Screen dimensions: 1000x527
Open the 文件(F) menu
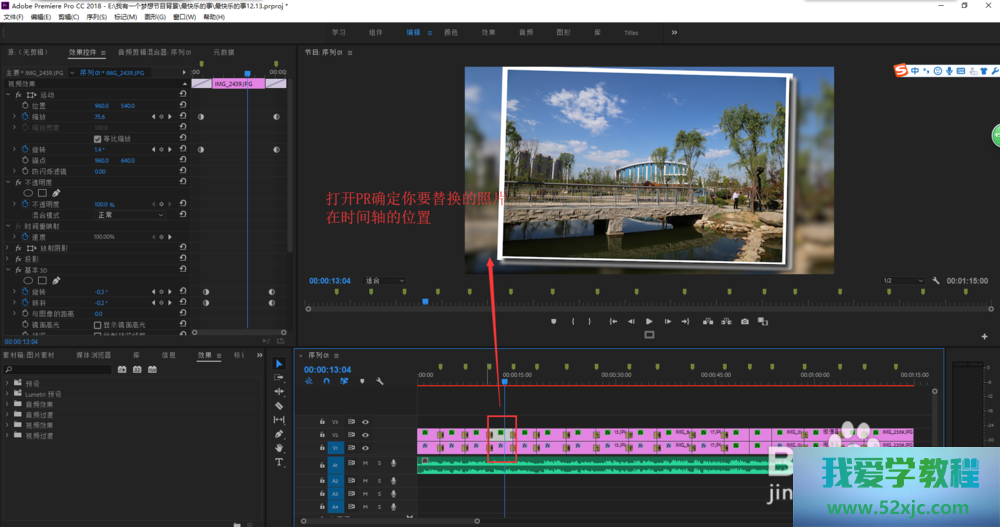coord(13,17)
